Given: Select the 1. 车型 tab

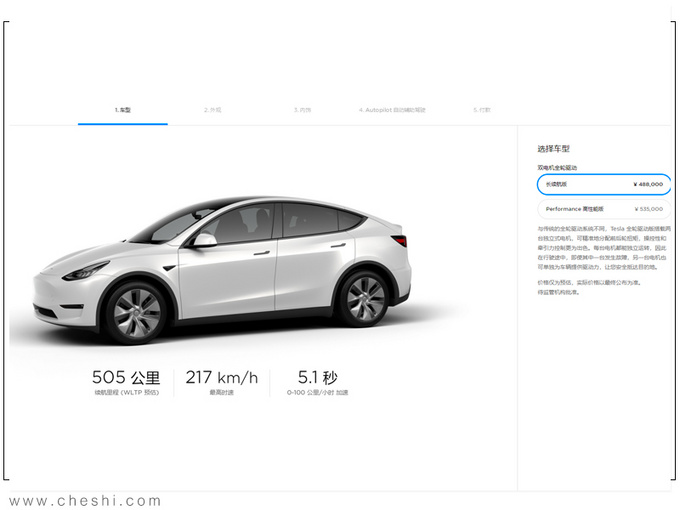Looking at the screenshot, I should tap(123, 109).
